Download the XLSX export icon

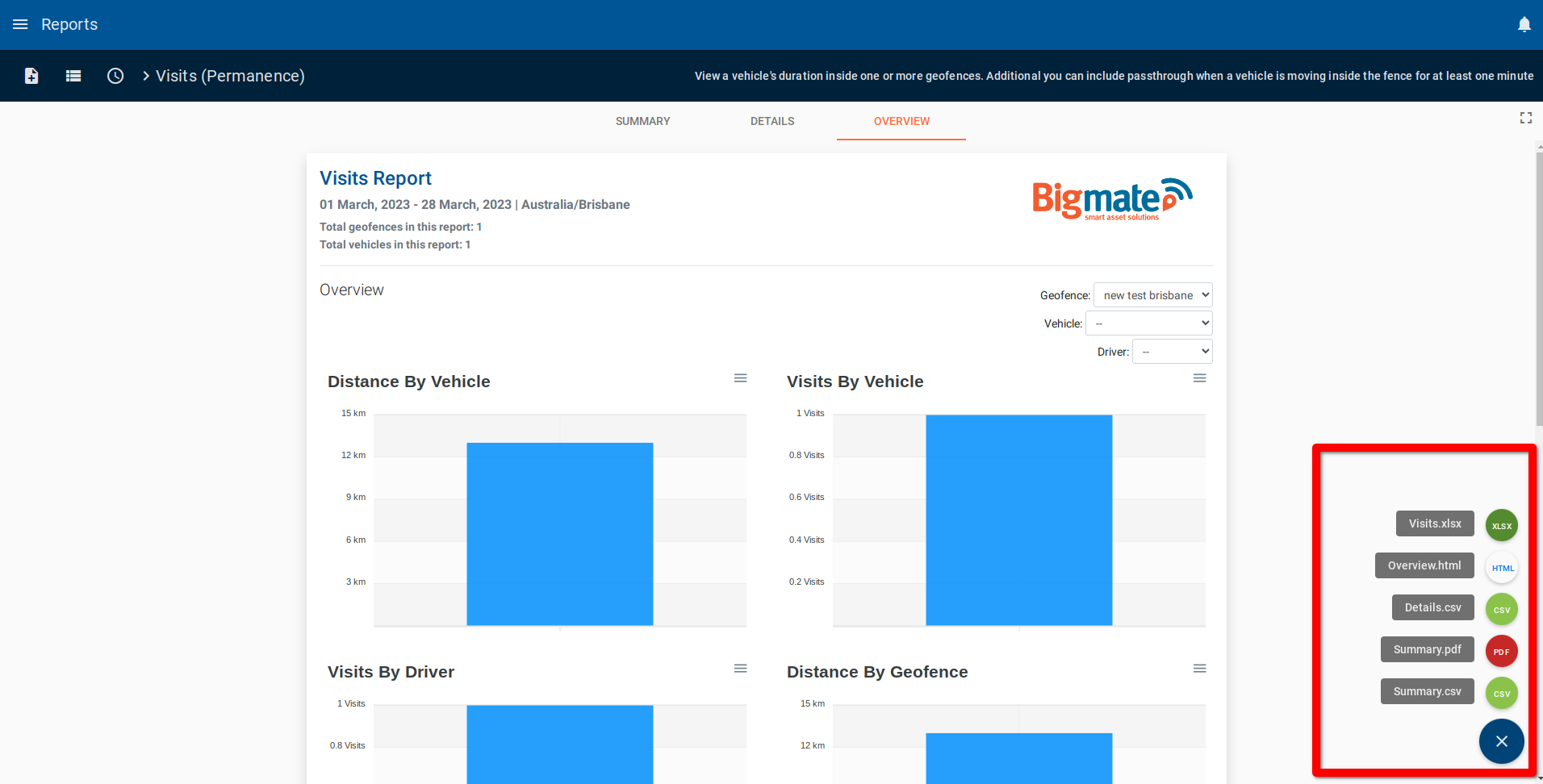[x=1501, y=525]
